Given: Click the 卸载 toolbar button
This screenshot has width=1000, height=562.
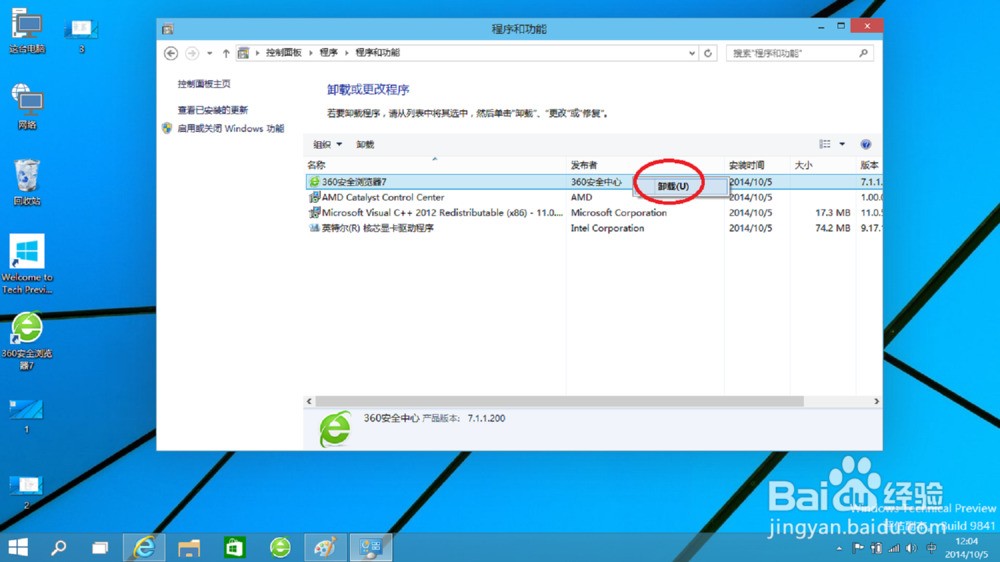Looking at the screenshot, I should tap(365, 144).
